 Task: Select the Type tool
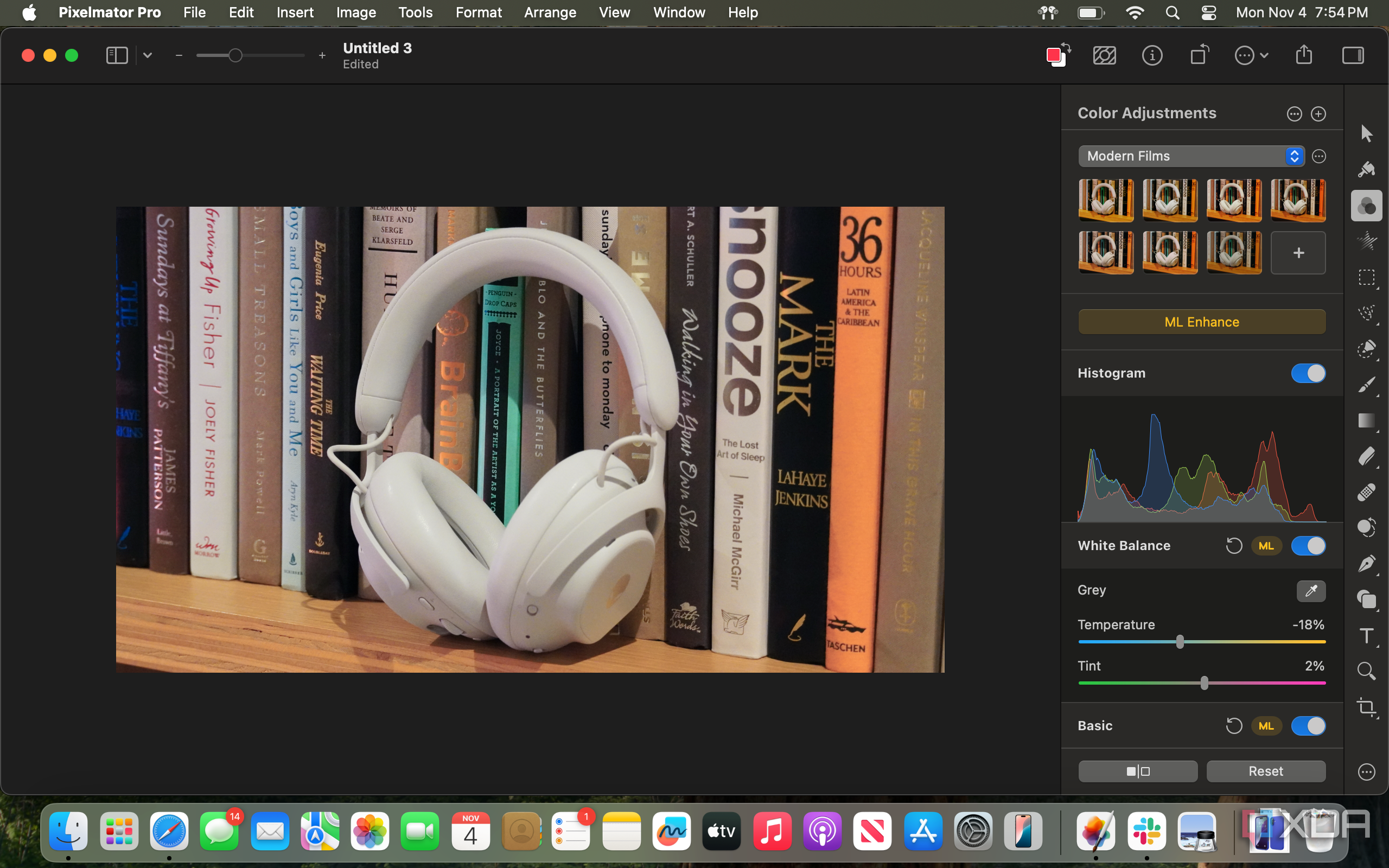(1367, 635)
